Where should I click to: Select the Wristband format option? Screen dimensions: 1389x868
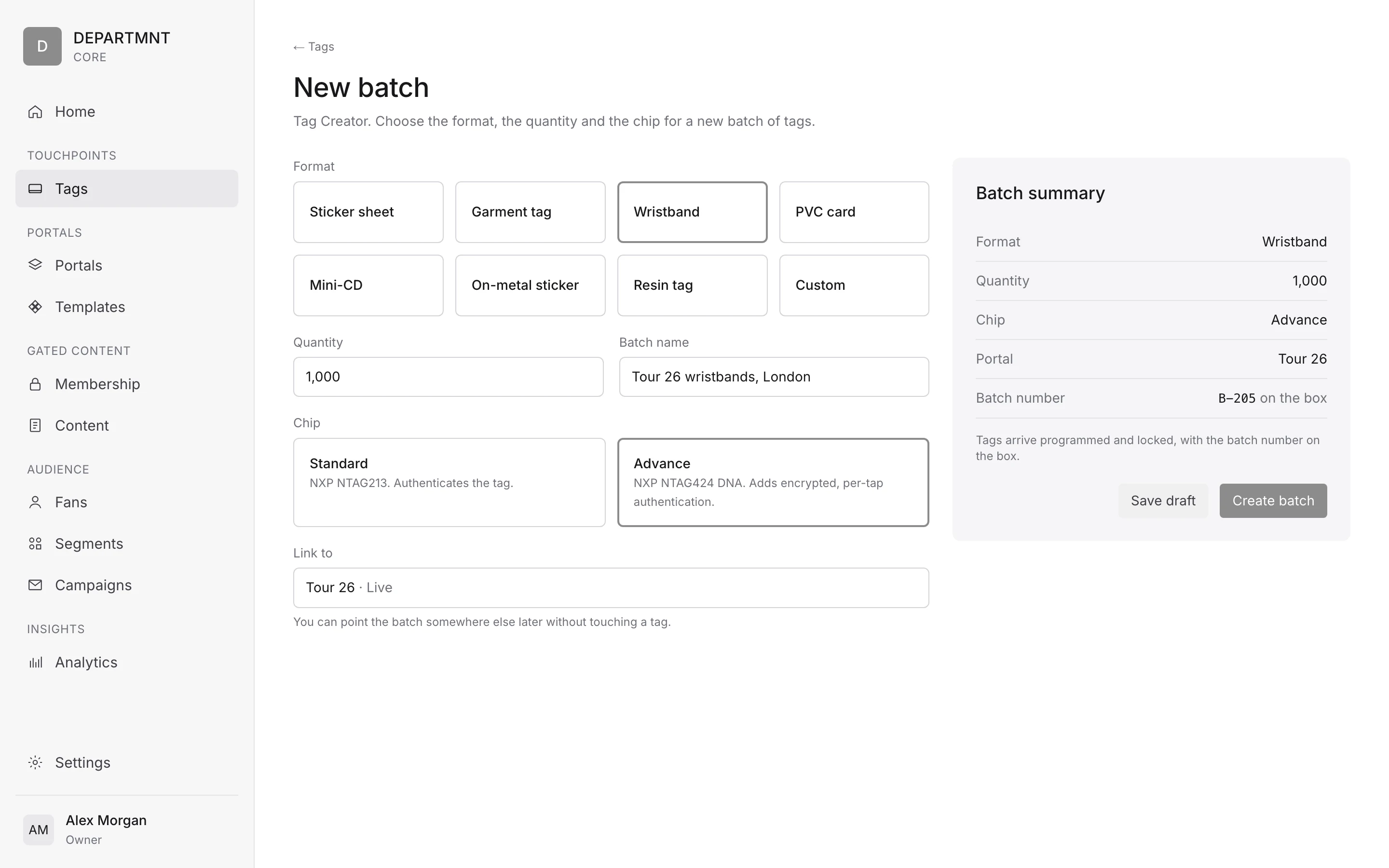[x=692, y=212]
